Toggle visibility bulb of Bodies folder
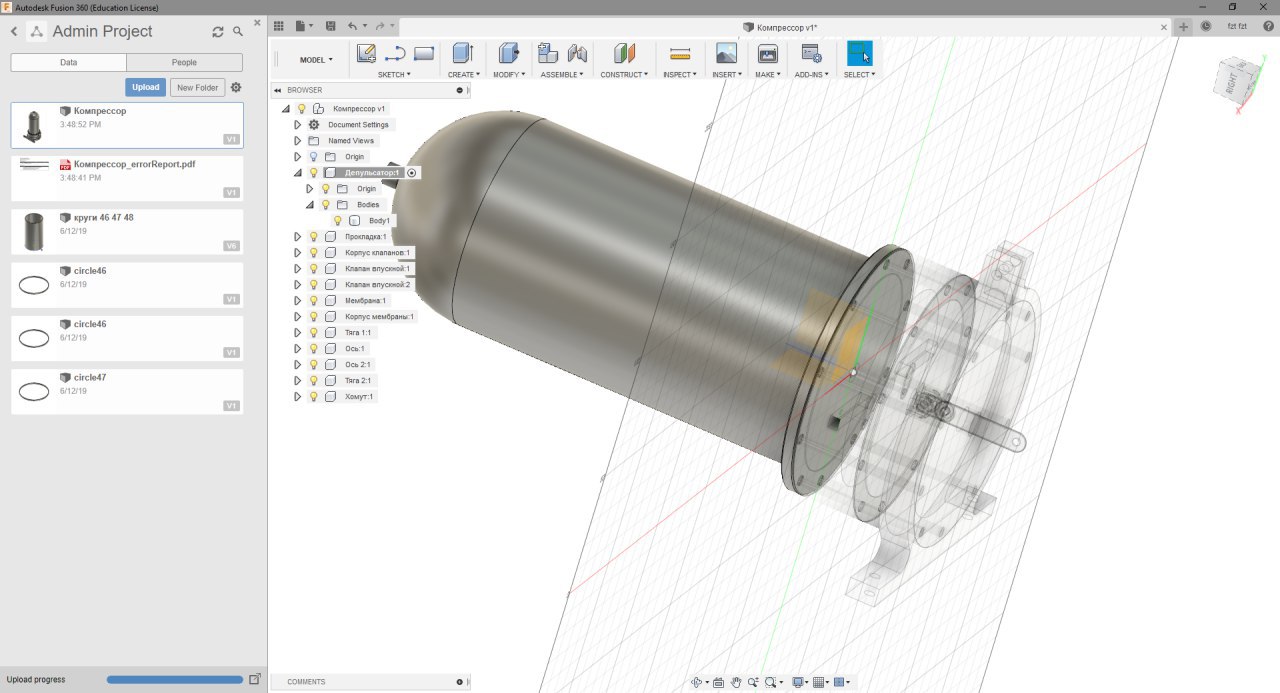The height and width of the screenshot is (693, 1280). (x=325, y=205)
